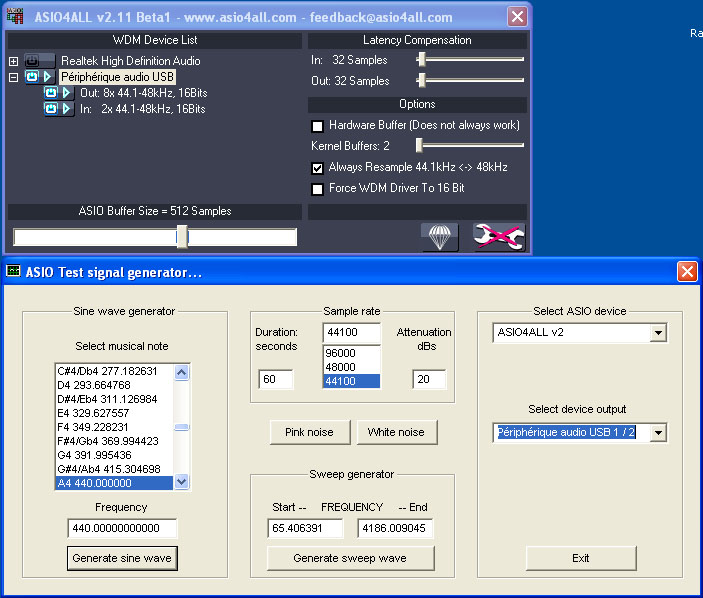Collapse Périphérique audio USB tree node
This screenshot has height=598, width=703.
pos(13,77)
